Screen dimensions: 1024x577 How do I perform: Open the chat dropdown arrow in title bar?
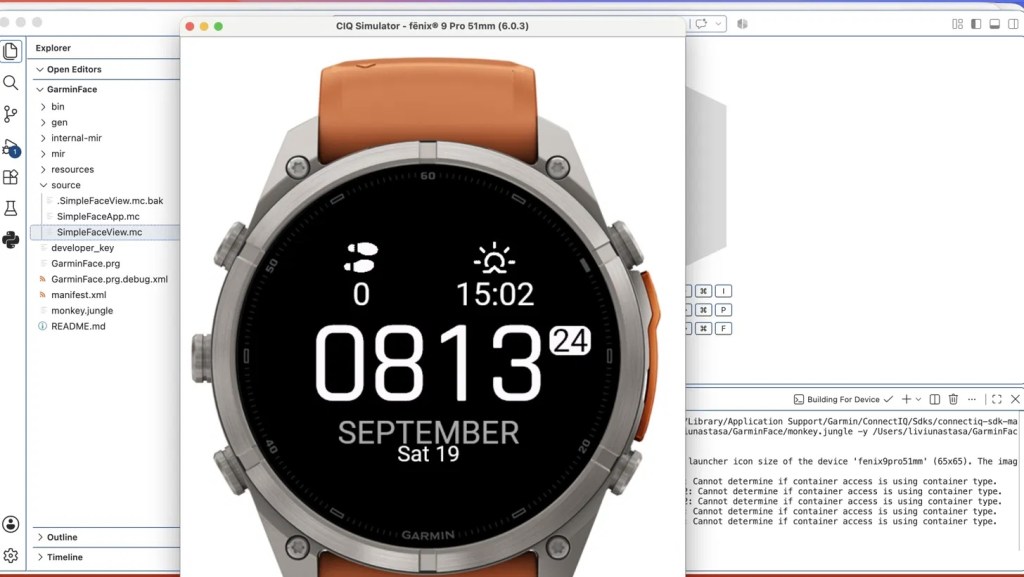718,23
